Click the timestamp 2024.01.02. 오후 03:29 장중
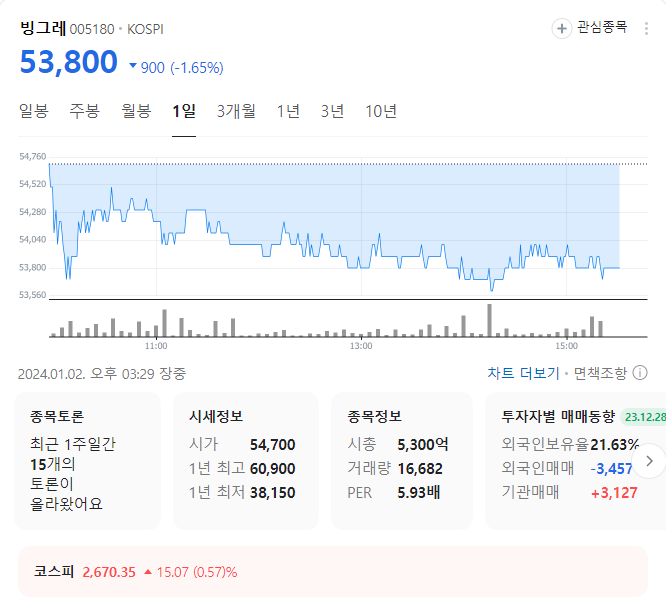Viewport: 666px width, 608px height. click(102, 374)
